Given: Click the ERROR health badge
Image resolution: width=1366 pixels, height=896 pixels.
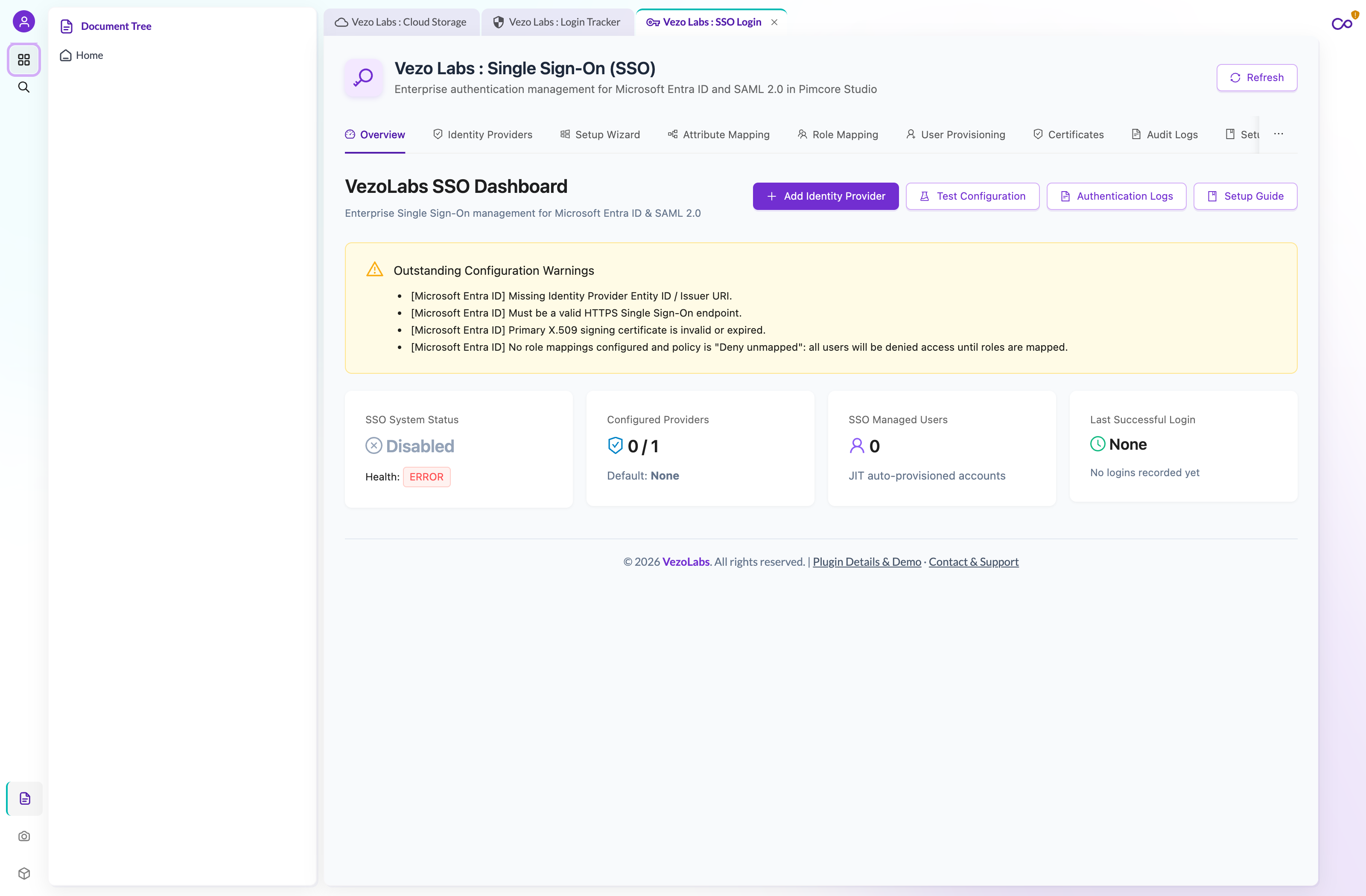Looking at the screenshot, I should coord(426,477).
